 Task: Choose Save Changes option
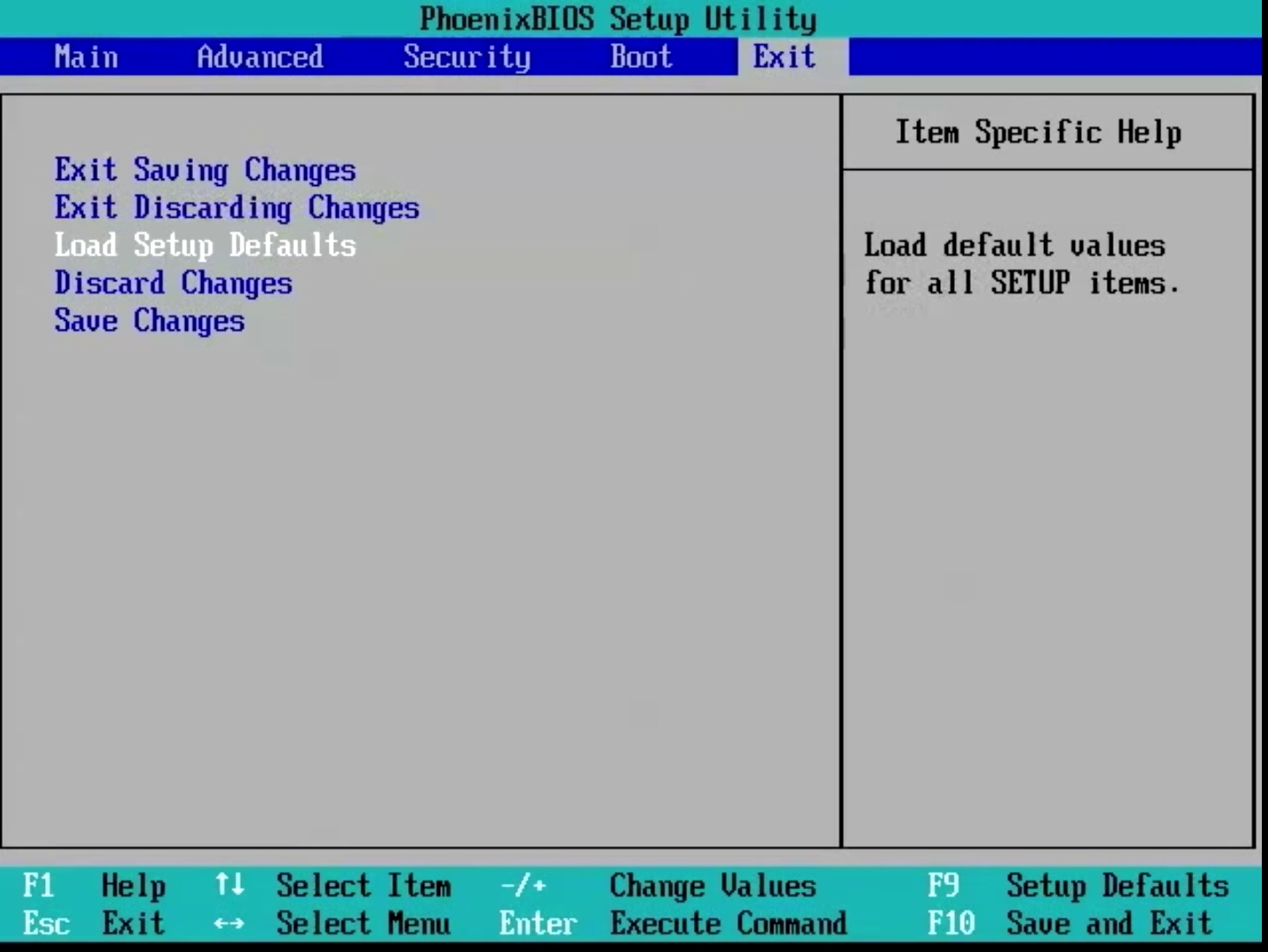149,321
